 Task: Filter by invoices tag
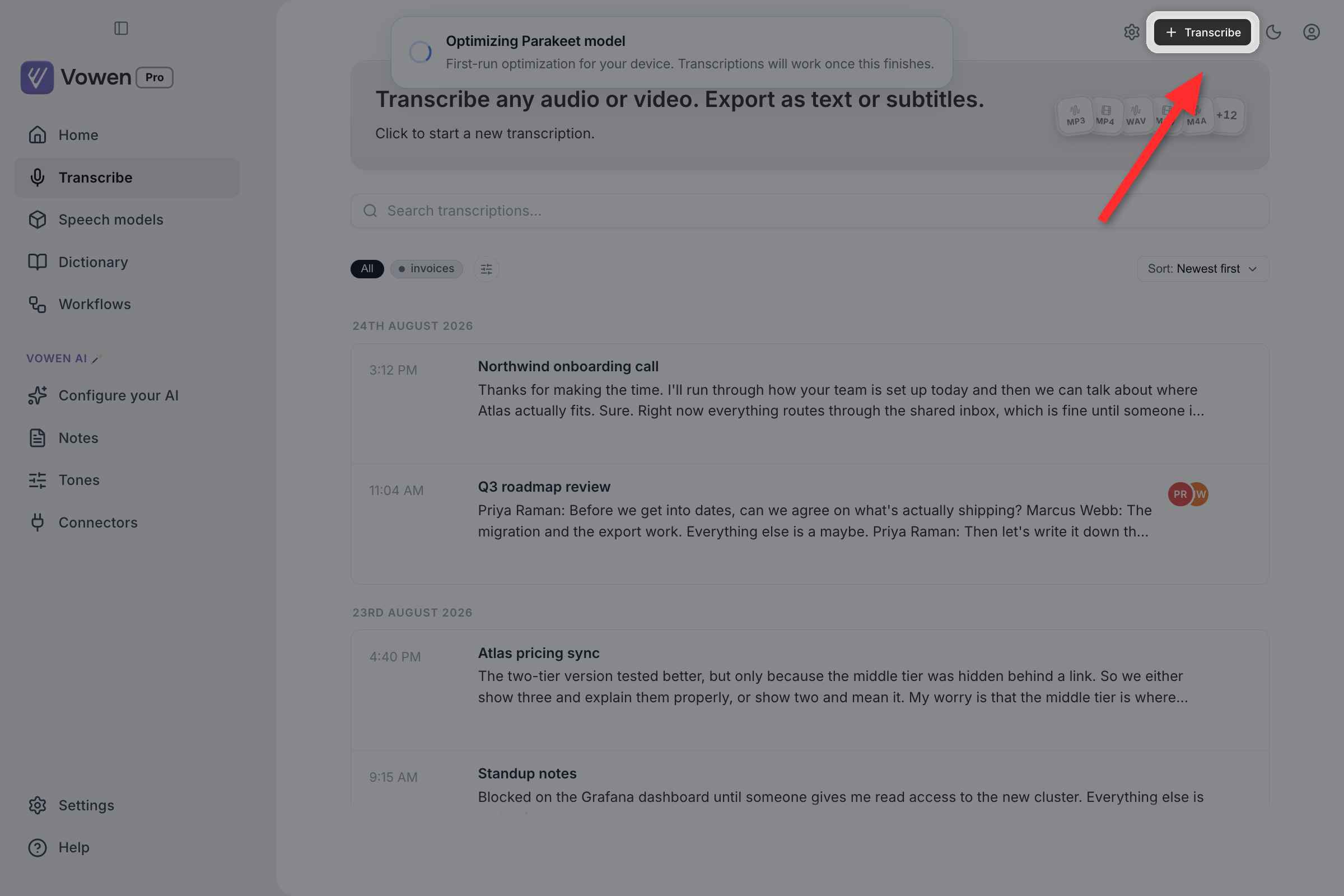pyautogui.click(x=426, y=269)
